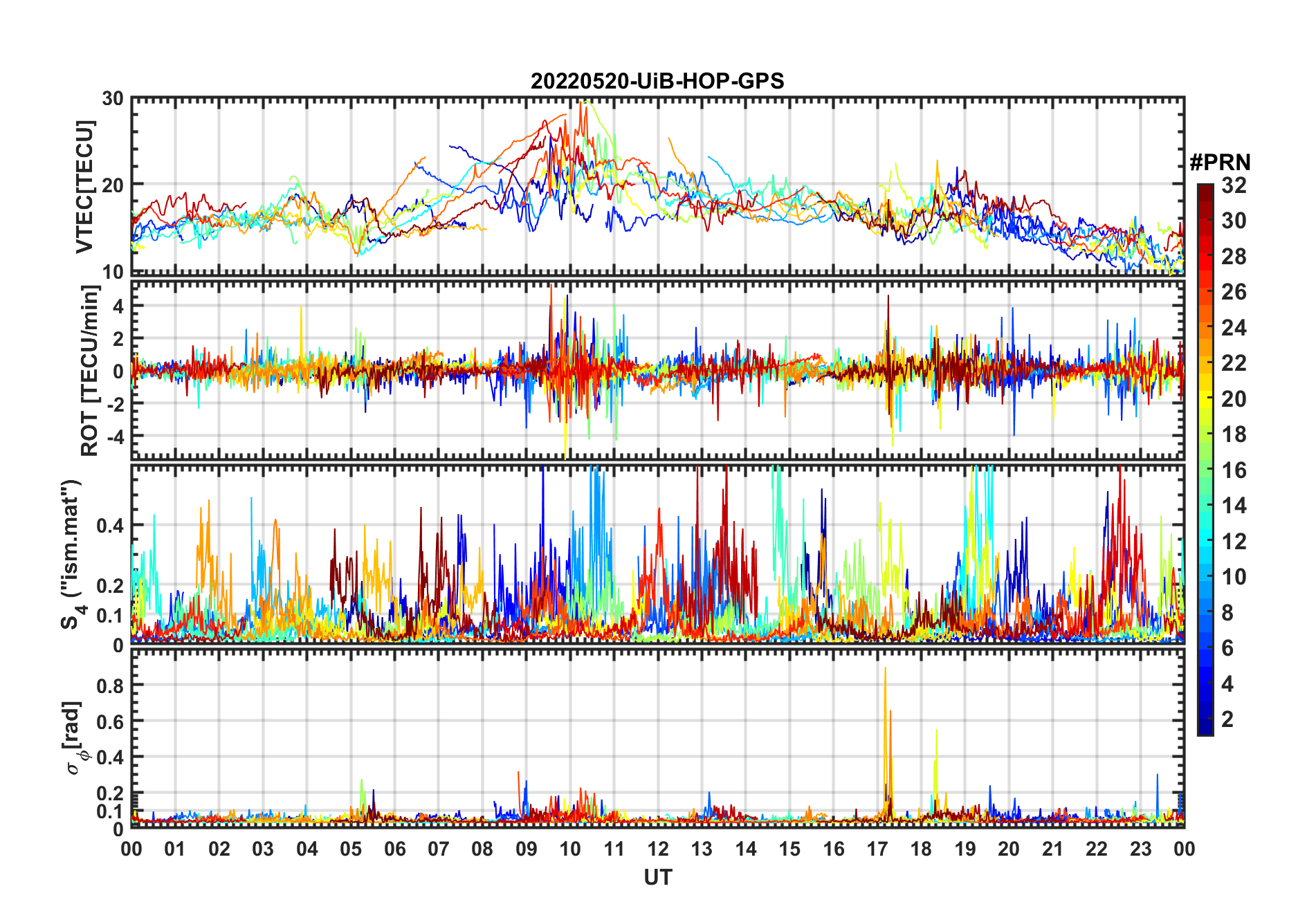Click colorbar tick label 18
This screenshot has height=920, width=1316.
pyautogui.click(x=1234, y=434)
